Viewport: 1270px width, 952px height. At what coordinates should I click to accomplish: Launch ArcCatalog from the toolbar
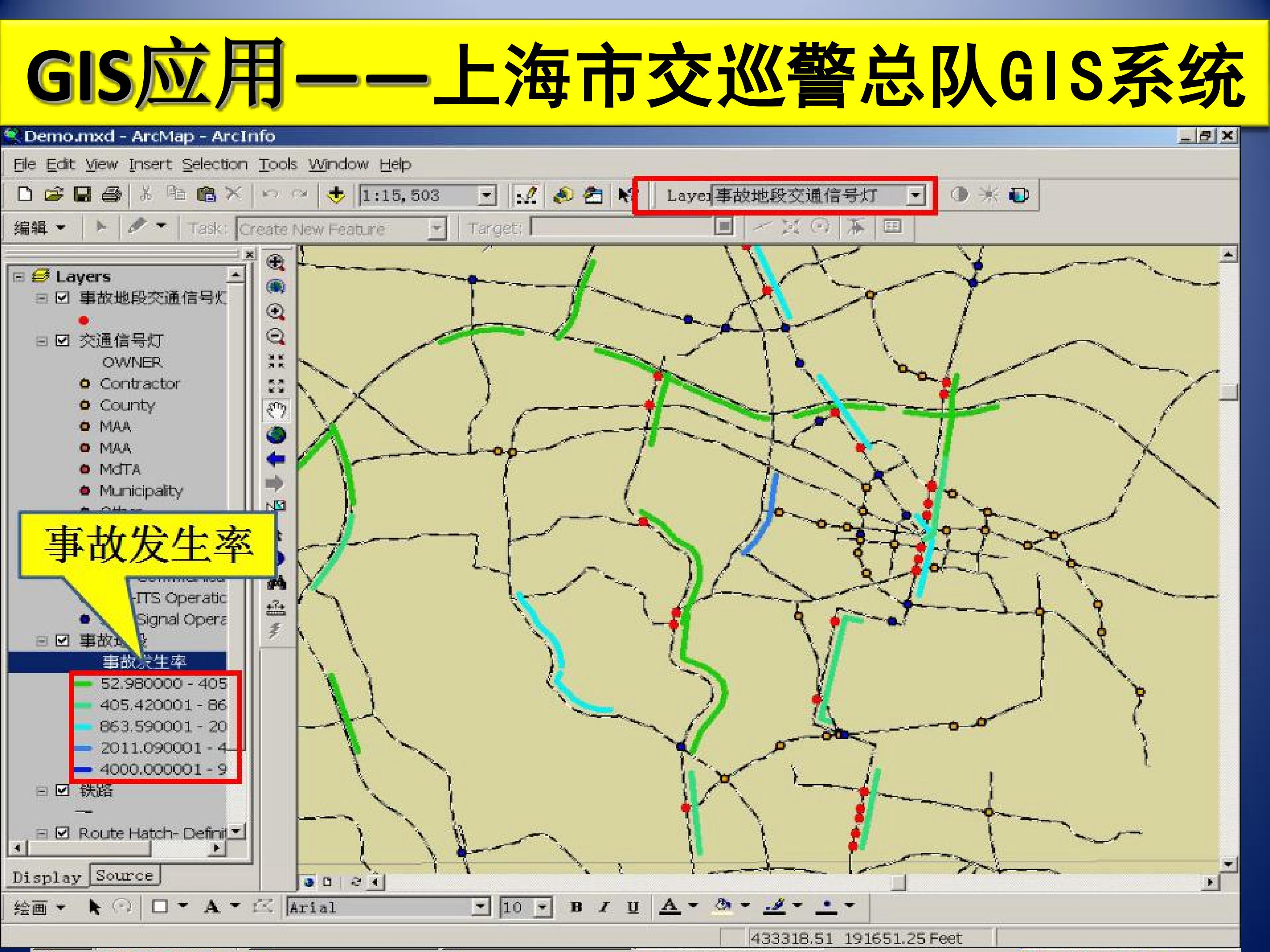[x=563, y=195]
